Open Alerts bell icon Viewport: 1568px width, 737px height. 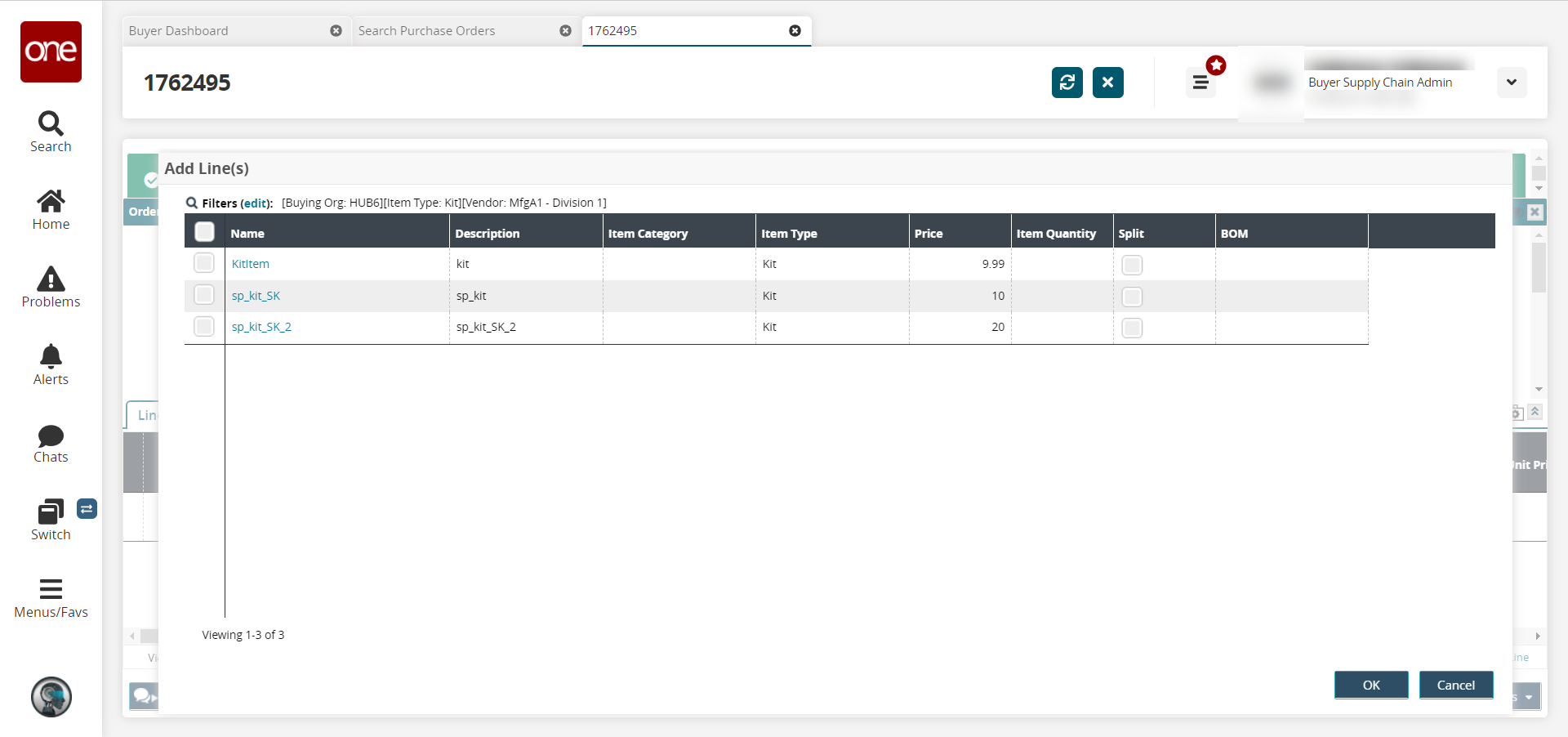click(x=51, y=357)
